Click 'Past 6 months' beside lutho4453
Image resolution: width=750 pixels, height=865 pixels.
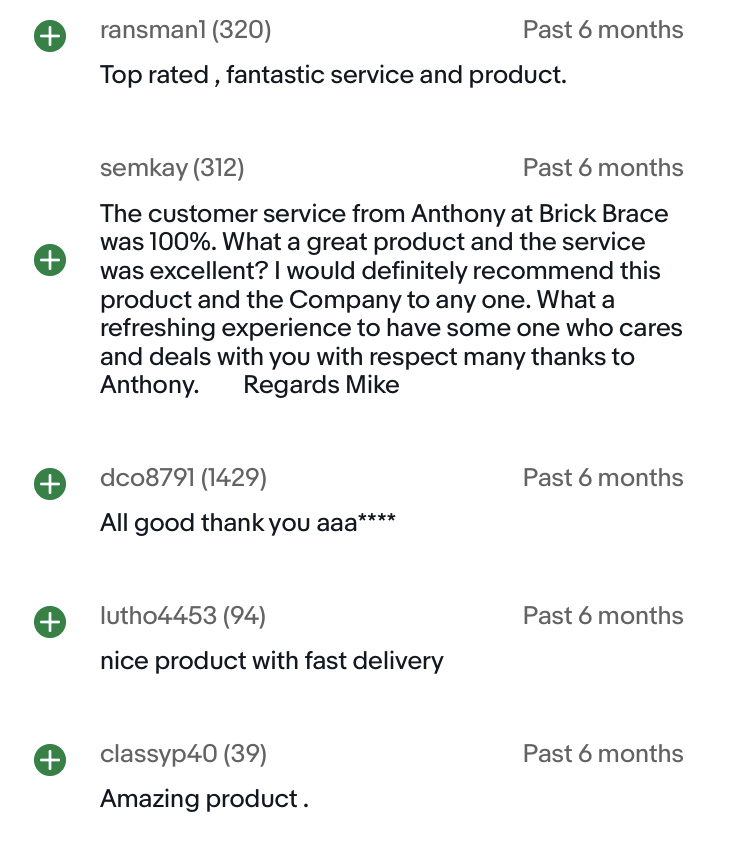(603, 615)
